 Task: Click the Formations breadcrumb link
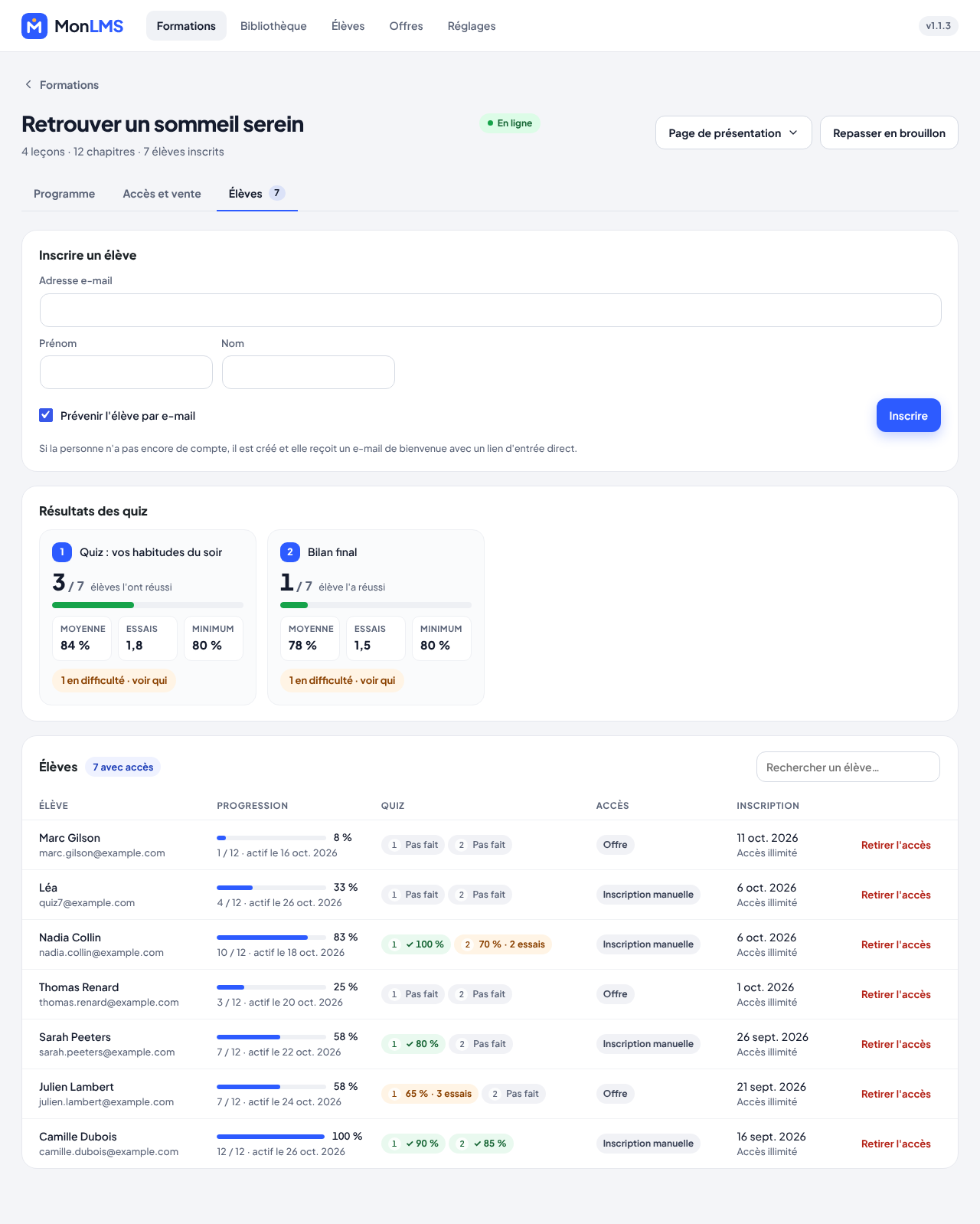pyautogui.click(x=69, y=85)
